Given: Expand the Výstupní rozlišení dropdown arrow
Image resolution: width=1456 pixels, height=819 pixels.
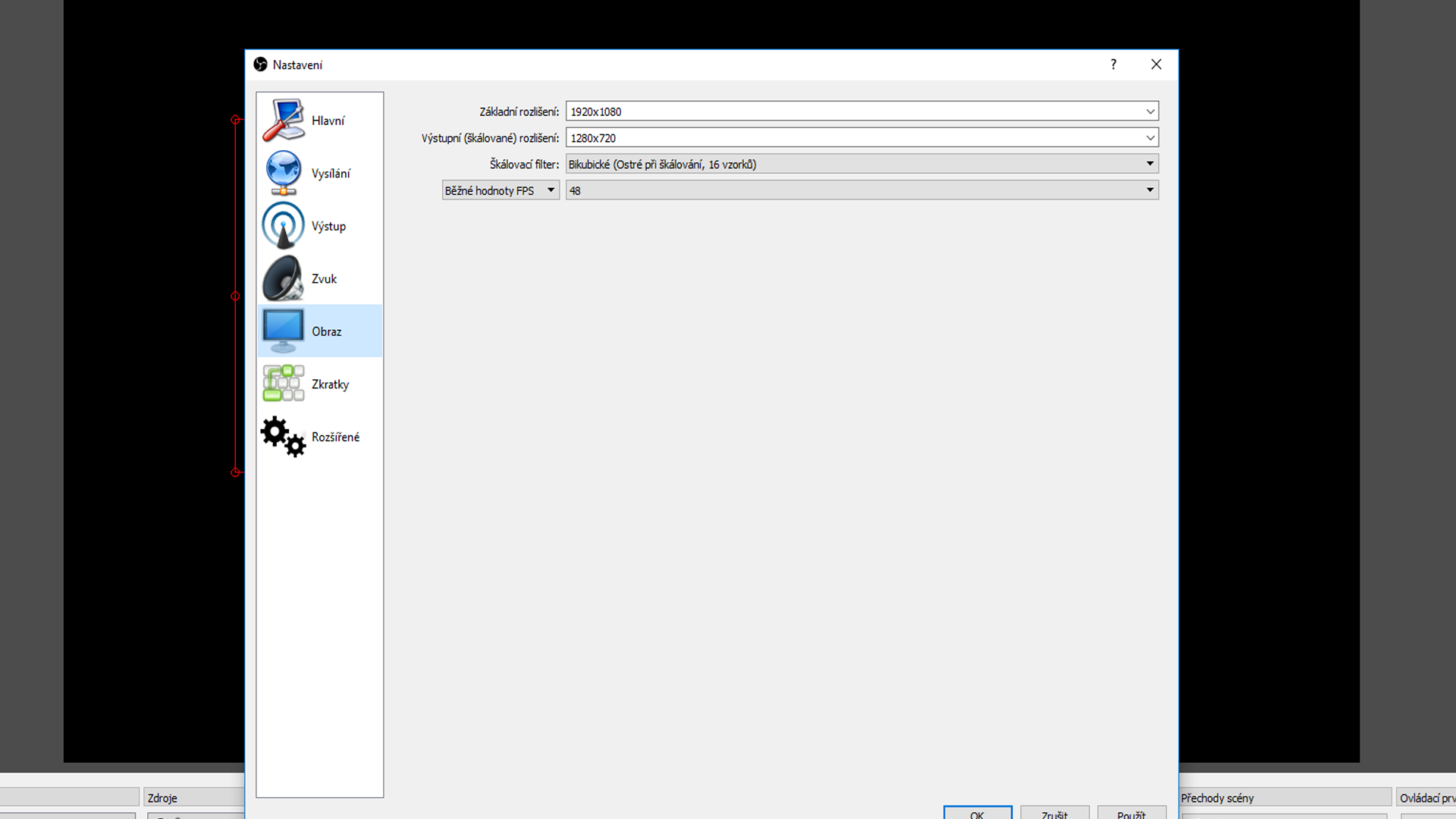Looking at the screenshot, I should pyautogui.click(x=1150, y=138).
